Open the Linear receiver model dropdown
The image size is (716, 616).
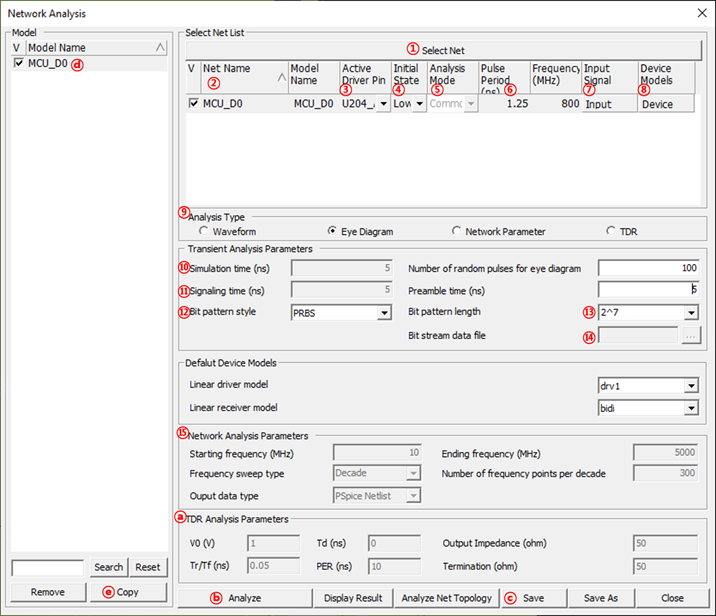[691, 408]
